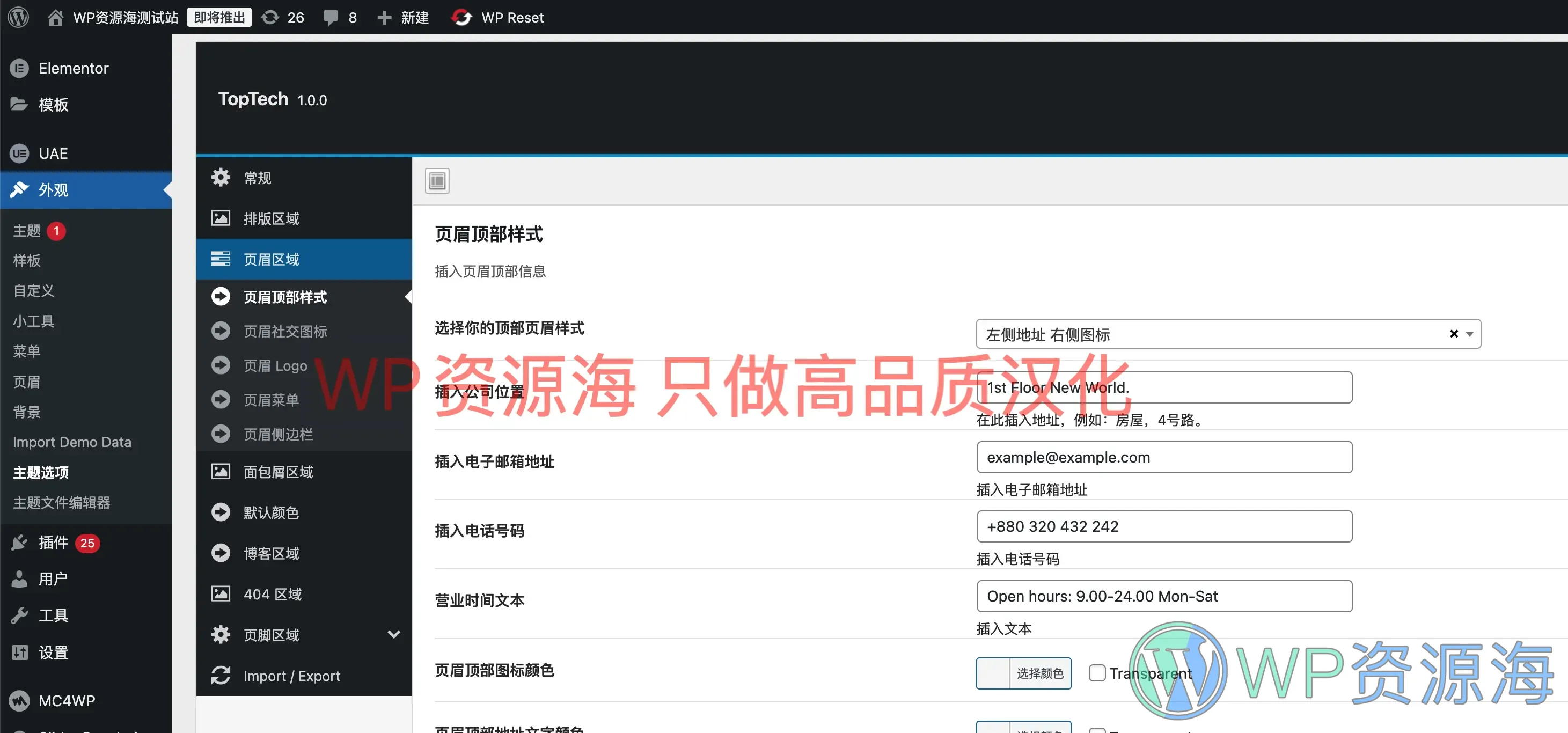
Task: Toggle off Transparent for icon color
Action: click(1097, 673)
